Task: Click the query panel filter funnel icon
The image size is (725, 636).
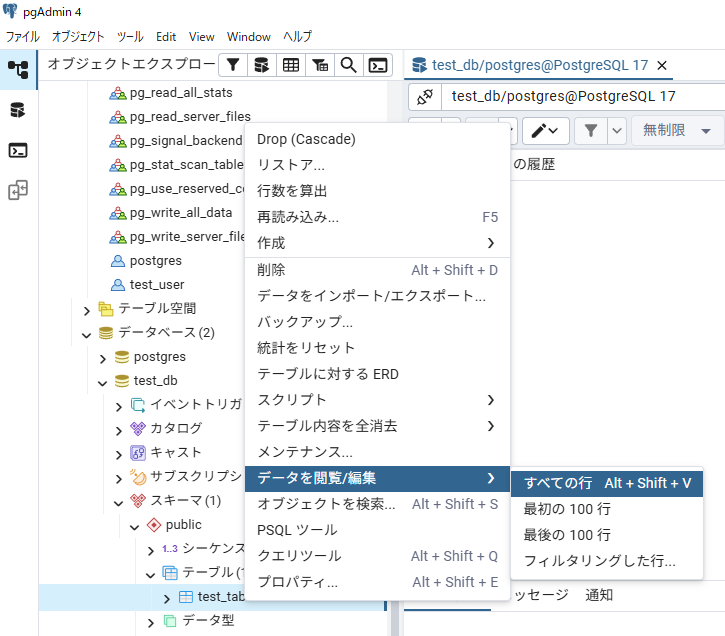Action: click(591, 131)
